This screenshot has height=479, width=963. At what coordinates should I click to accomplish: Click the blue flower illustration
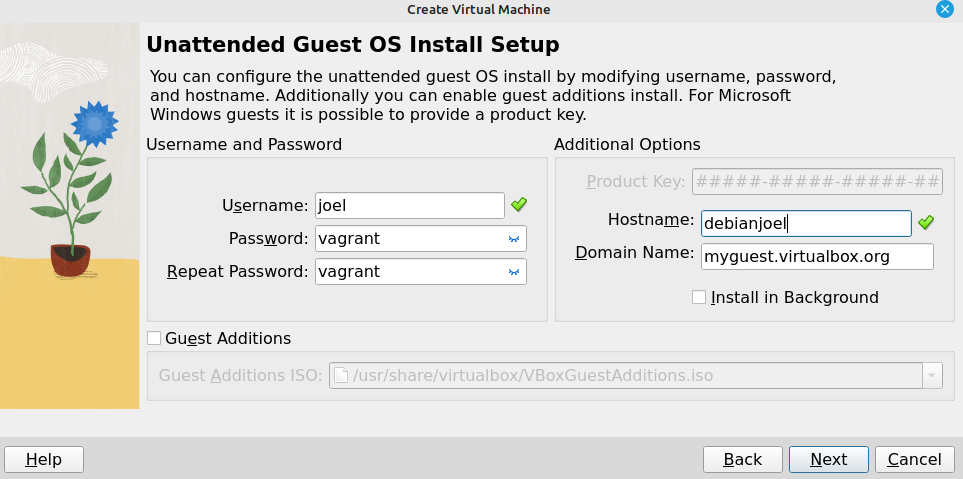pos(95,124)
